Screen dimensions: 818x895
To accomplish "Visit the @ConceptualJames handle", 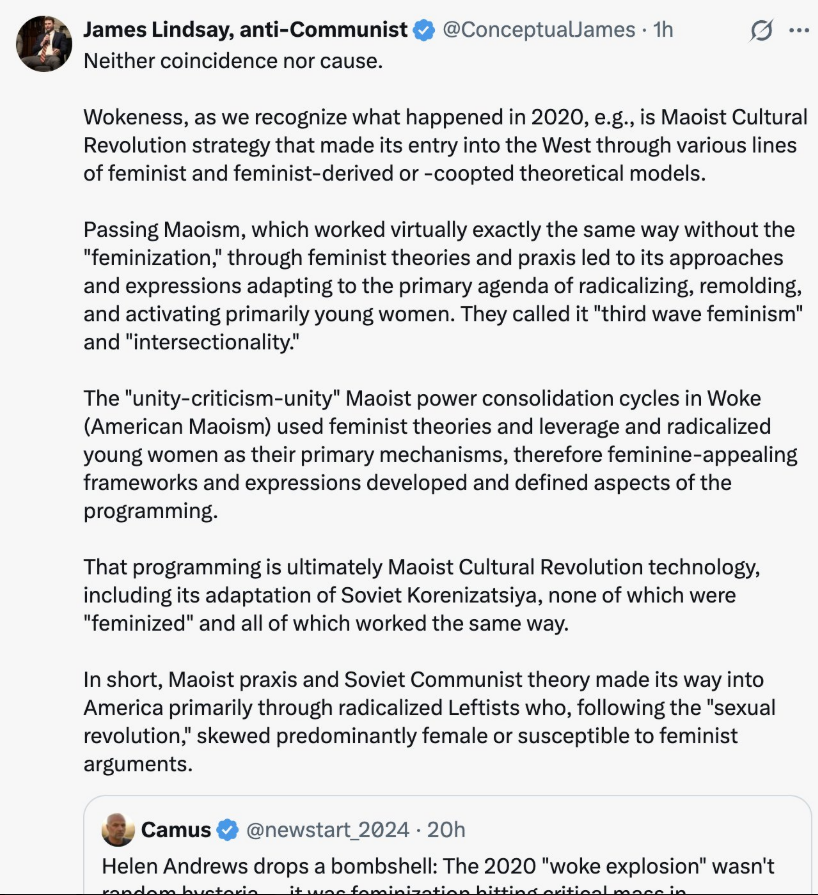I will point(539,30).
